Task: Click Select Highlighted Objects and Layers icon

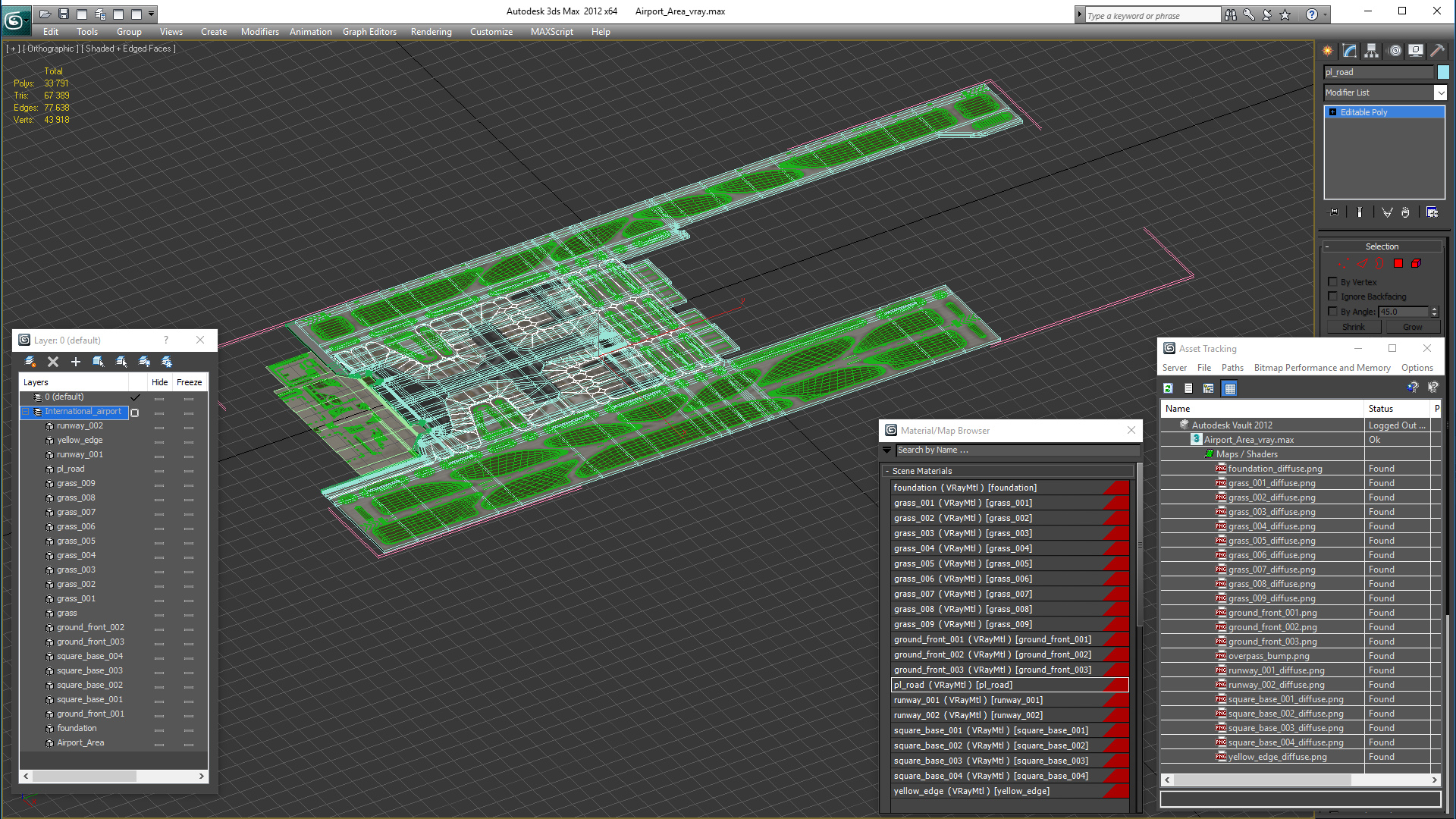Action: click(x=99, y=362)
